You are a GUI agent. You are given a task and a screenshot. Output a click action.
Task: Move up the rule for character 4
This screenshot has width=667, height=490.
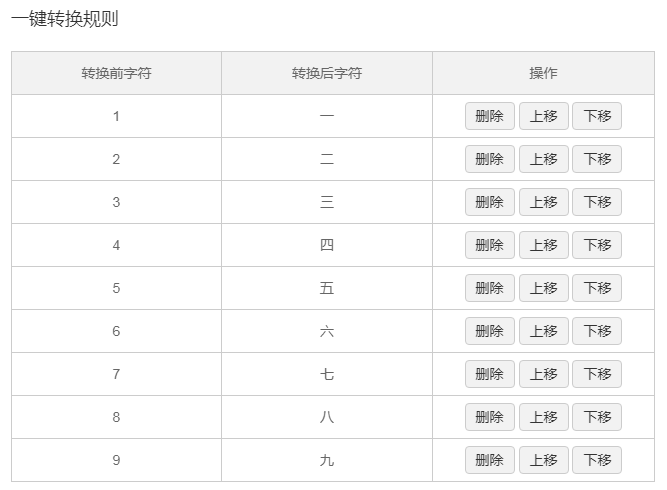544,245
